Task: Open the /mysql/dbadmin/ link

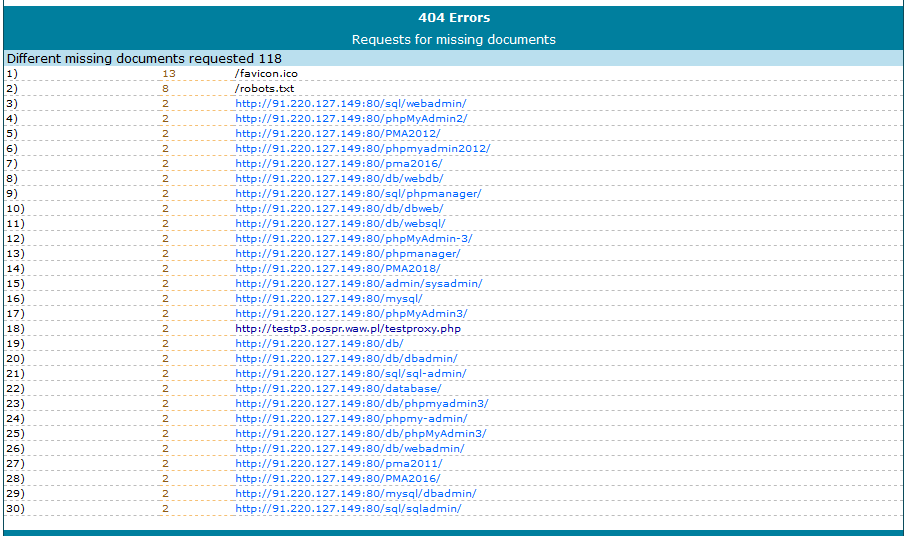Action: coord(356,494)
